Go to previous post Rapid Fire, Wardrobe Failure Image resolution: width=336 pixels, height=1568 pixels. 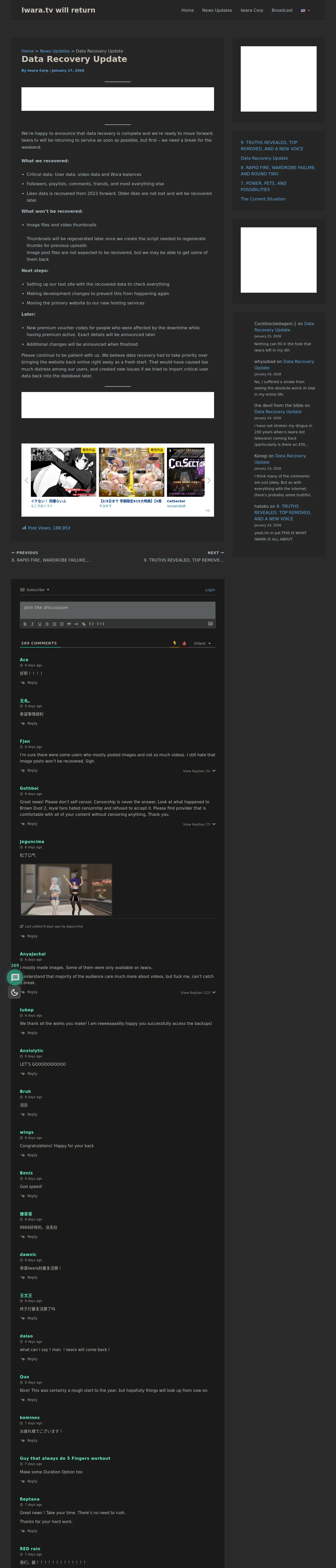(51, 556)
